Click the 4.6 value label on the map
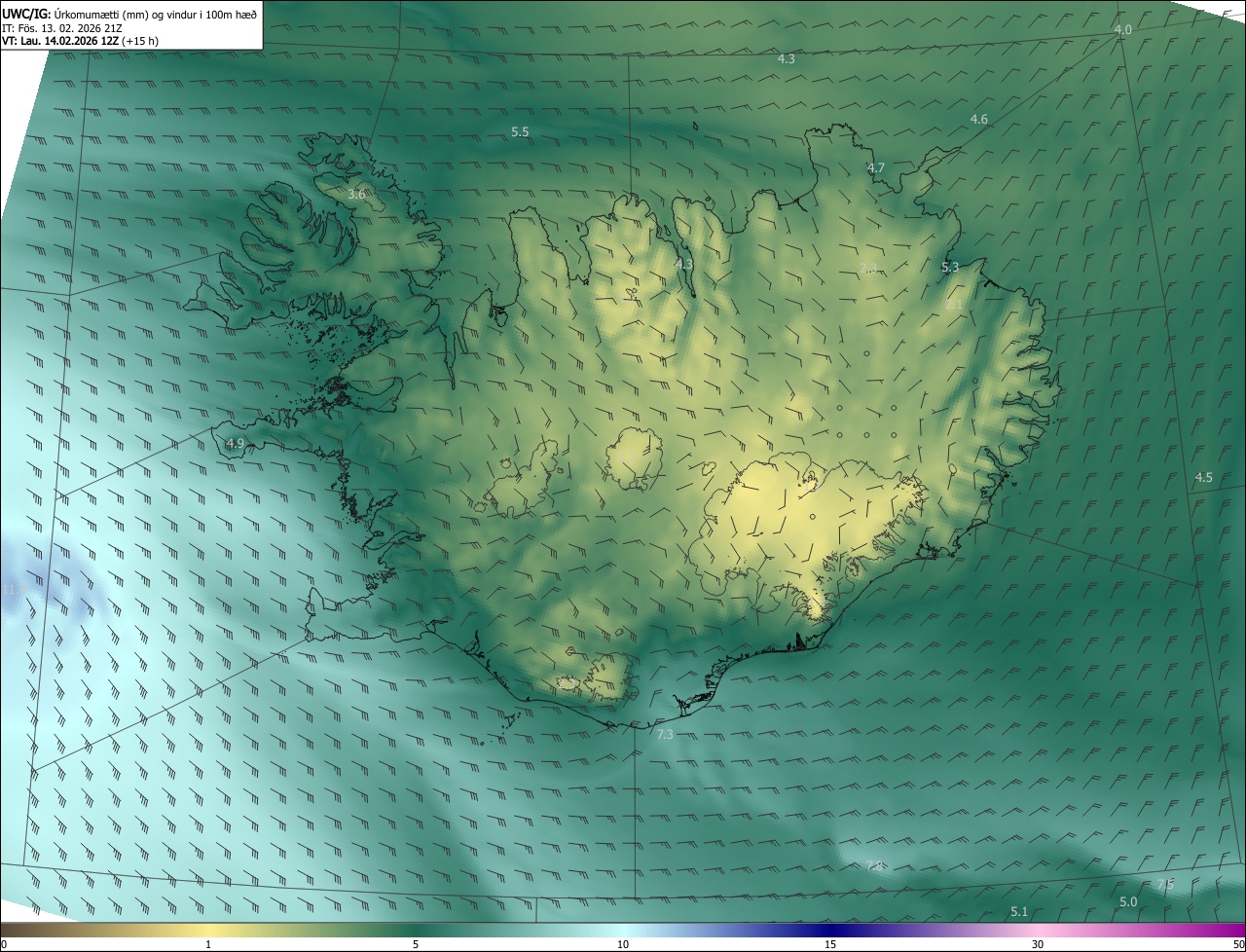 pos(978,119)
